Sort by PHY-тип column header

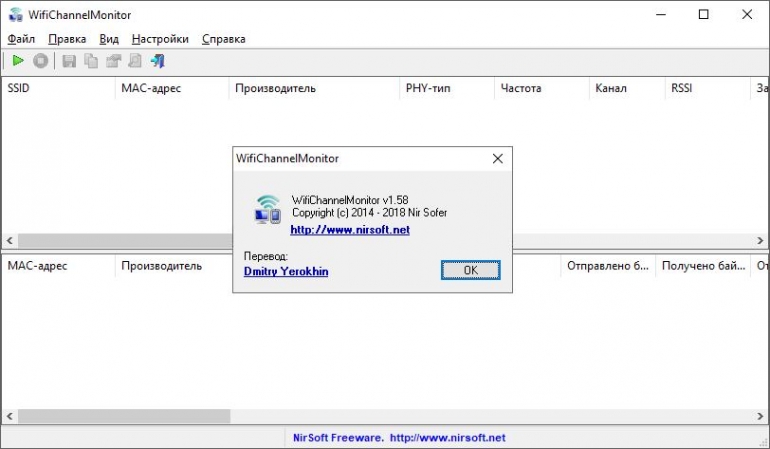[x=446, y=88]
